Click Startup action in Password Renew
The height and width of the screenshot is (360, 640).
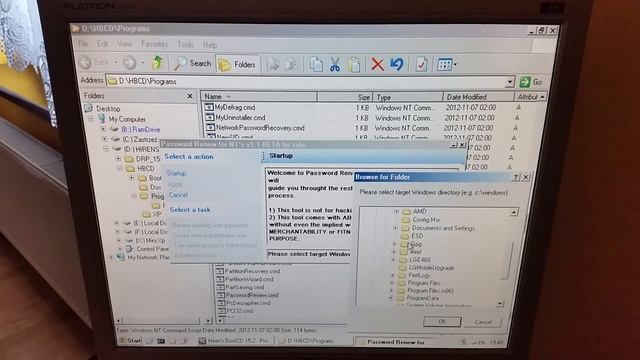click(176, 173)
